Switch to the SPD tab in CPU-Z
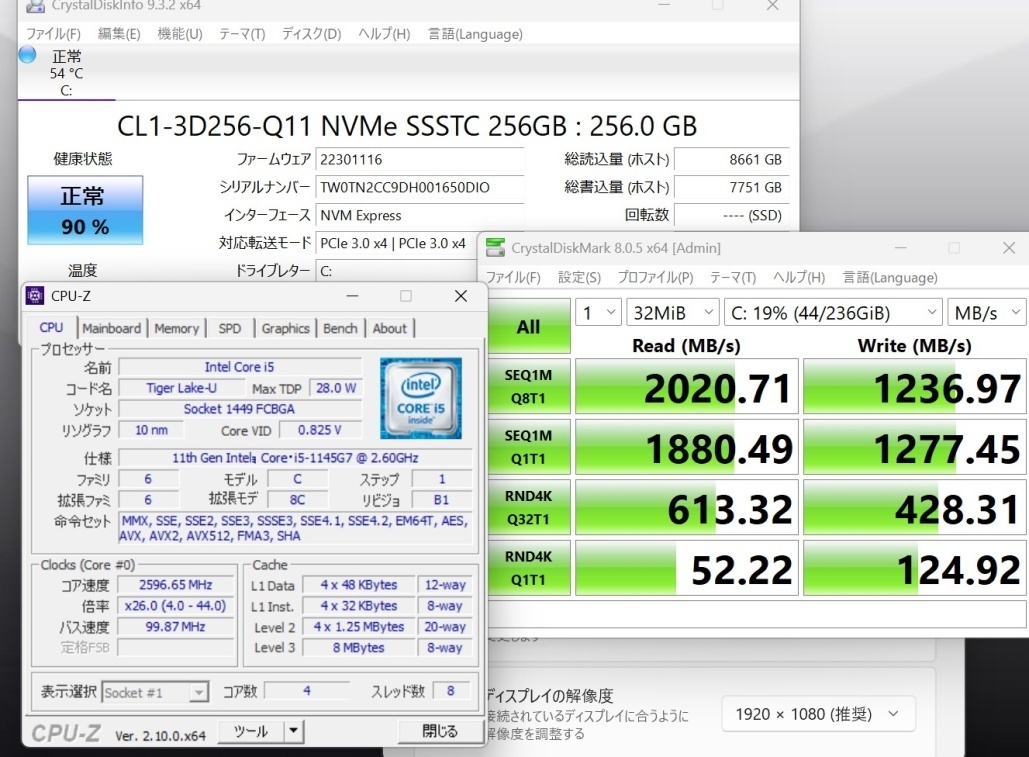1029x757 pixels. 230,328
